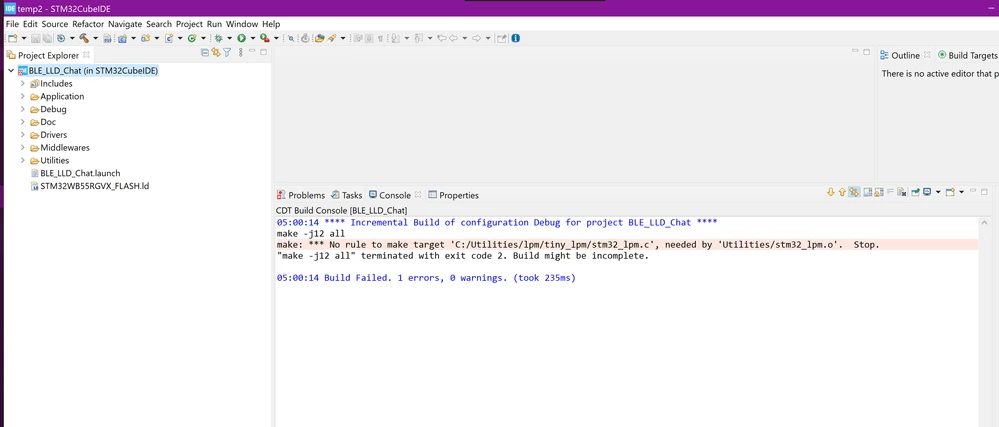Image resolution: width=999 pixels, height=427 pixels.
Task: Open the Window menu
Action: pyautogui.click(x=241, y=24)
